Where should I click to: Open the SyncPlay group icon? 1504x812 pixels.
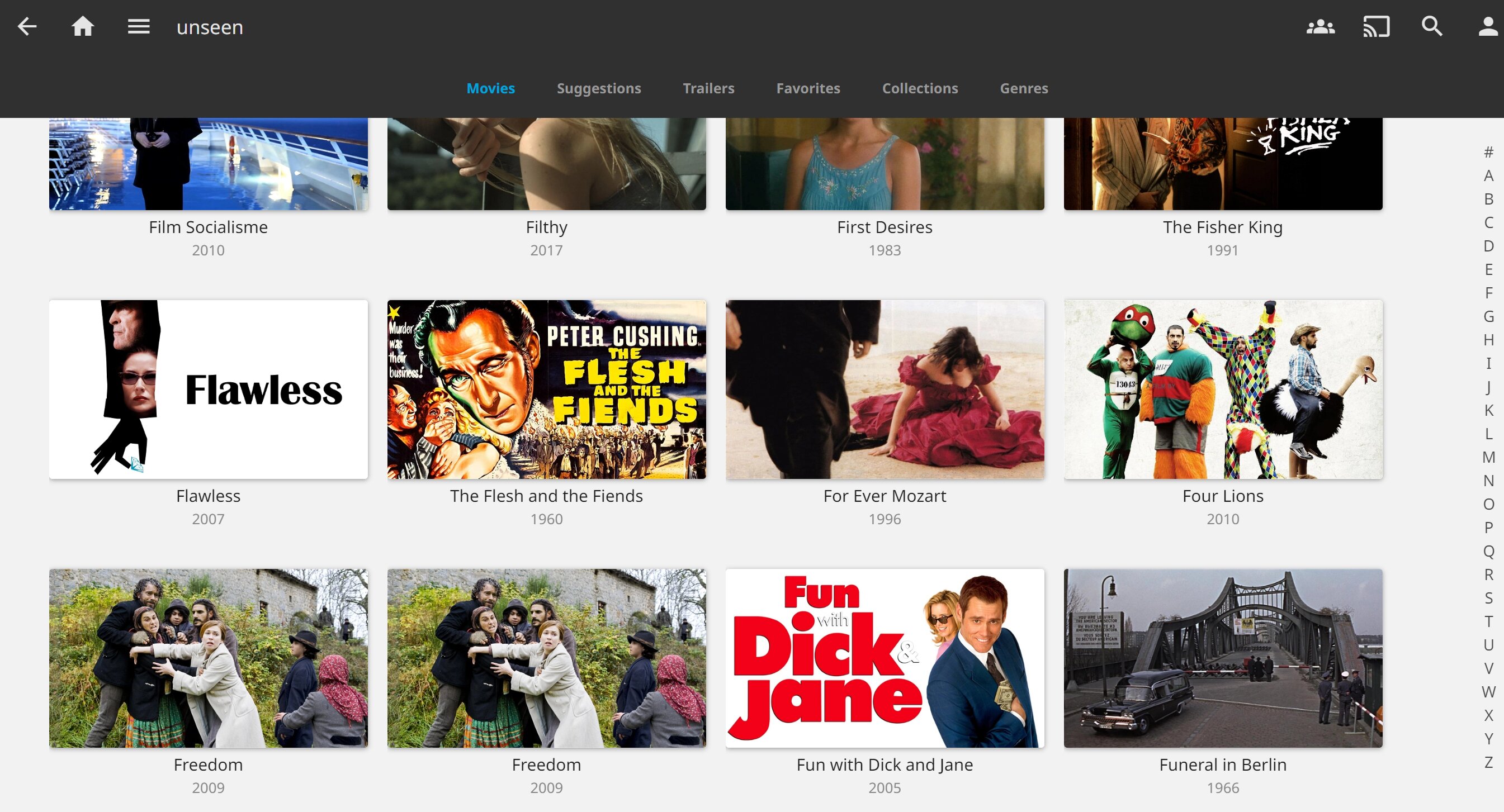click(x=1320, y=27)
